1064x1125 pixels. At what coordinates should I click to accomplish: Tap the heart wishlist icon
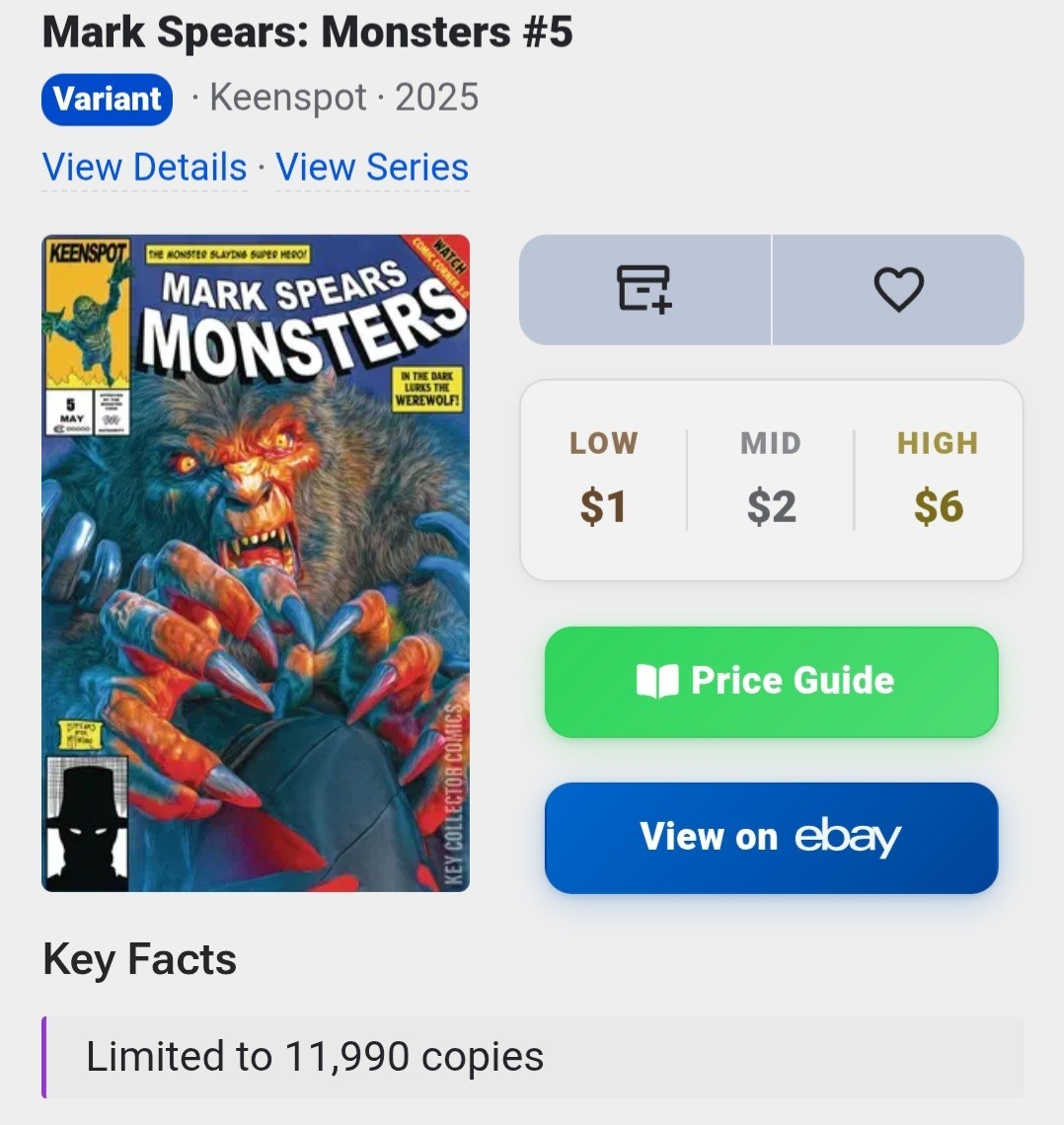(898, 289)
